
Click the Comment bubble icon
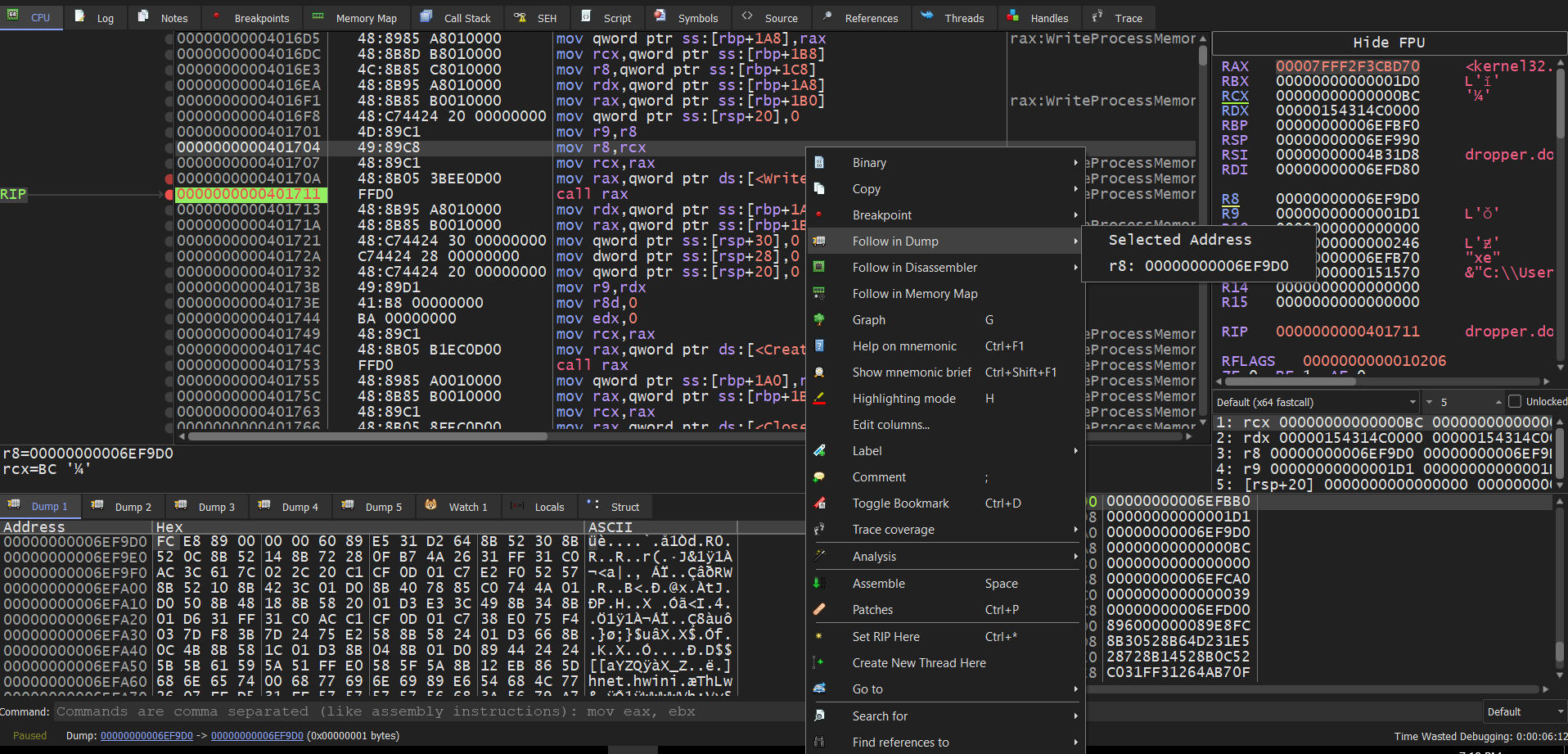819,477
